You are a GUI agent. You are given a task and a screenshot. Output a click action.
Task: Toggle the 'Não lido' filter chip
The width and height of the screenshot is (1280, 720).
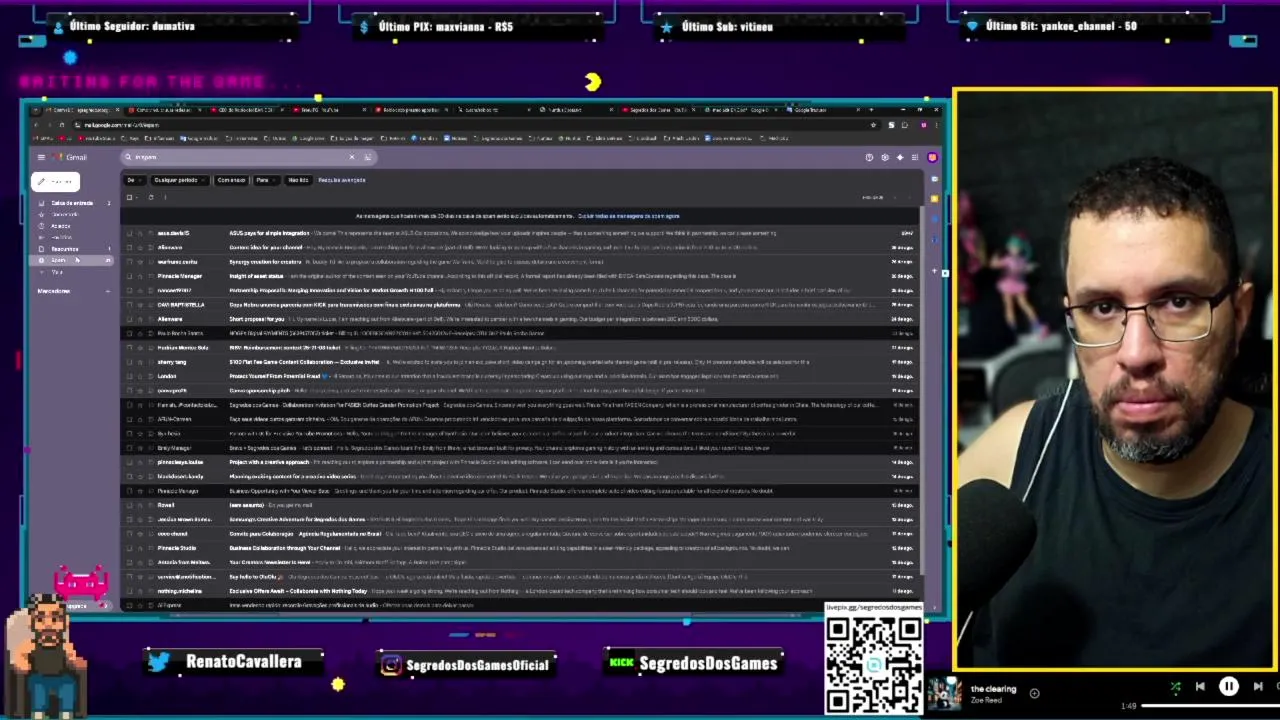point(298,180)
